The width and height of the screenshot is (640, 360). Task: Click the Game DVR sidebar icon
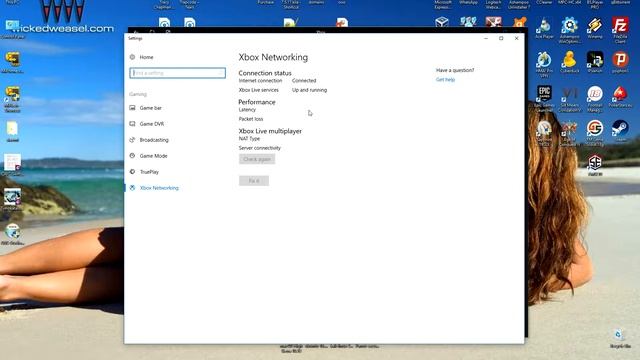(132, 124)
